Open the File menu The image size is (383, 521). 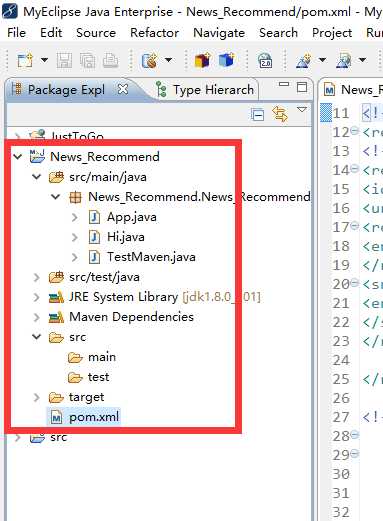click(16, 33)
